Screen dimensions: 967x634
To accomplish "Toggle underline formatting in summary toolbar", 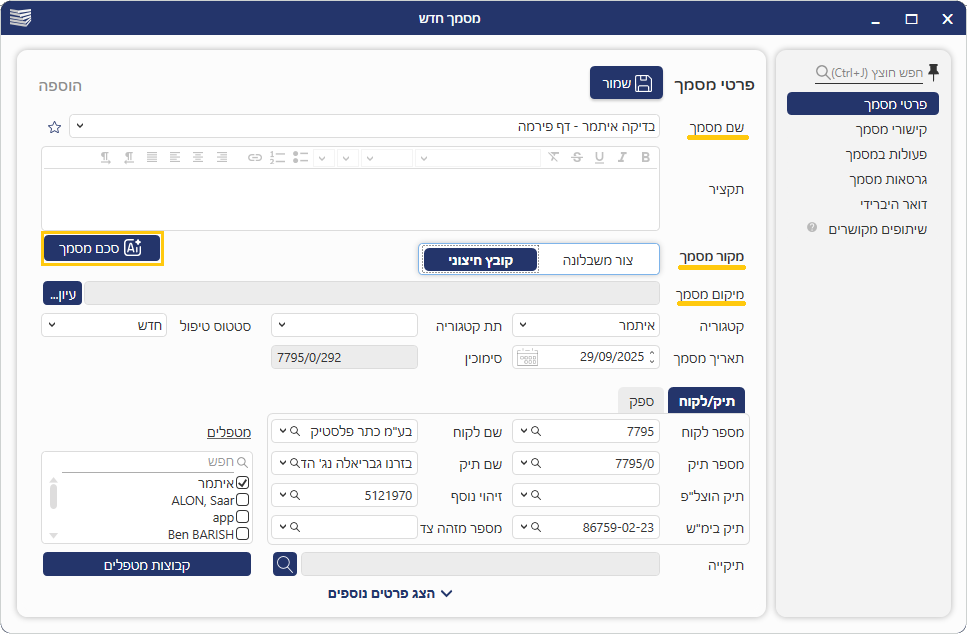I will pyautogui.click(x=599, y=157).
